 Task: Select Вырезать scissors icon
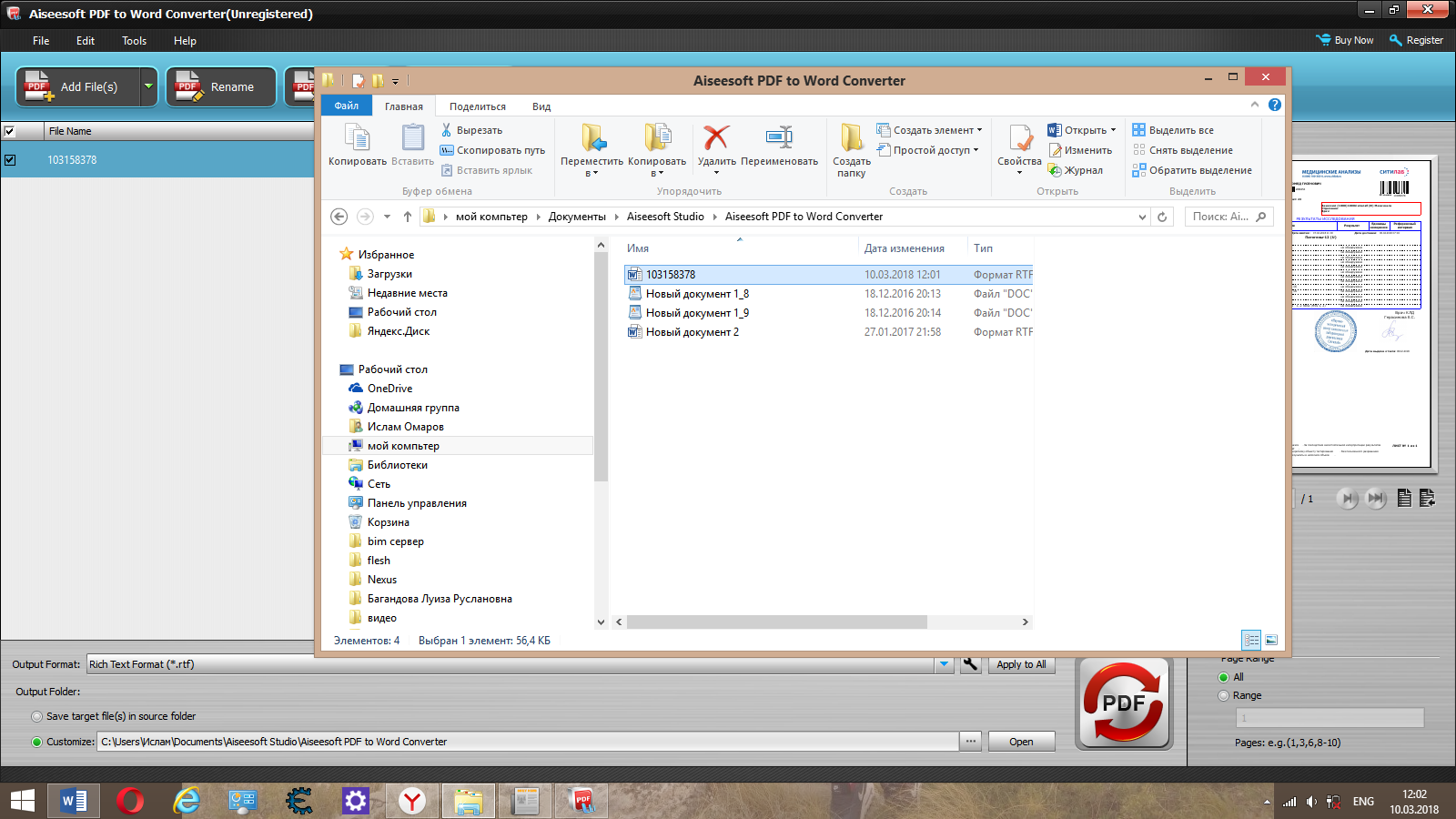pos(471,130)
